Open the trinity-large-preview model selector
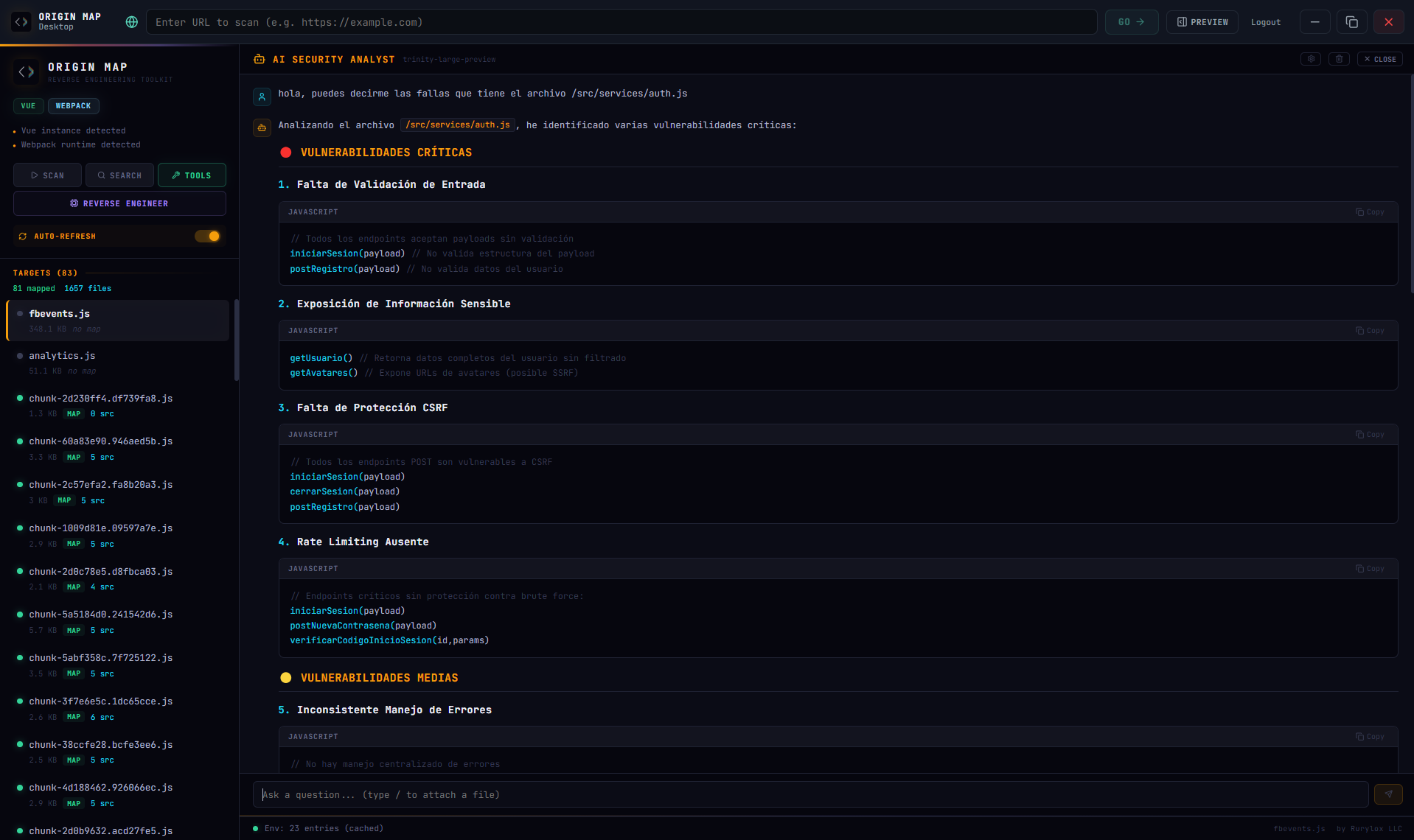 coord(449,59)
